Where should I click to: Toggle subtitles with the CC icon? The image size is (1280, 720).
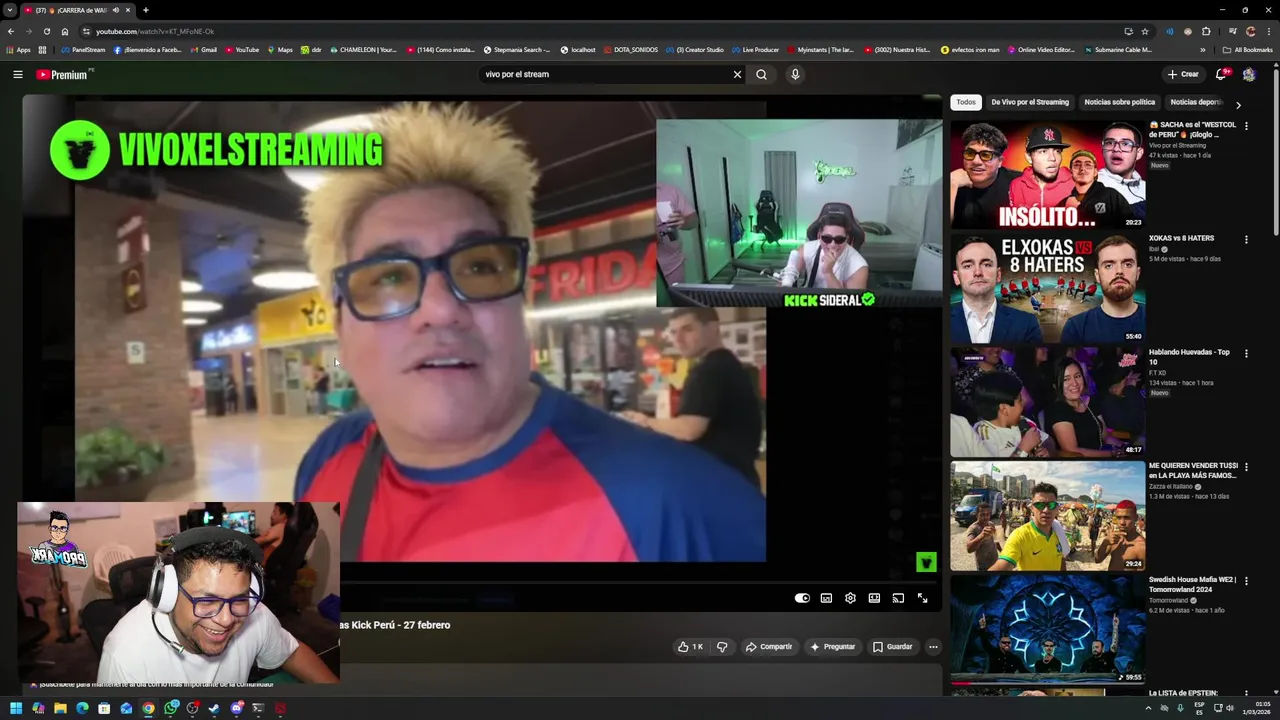(x=826, y=598)
